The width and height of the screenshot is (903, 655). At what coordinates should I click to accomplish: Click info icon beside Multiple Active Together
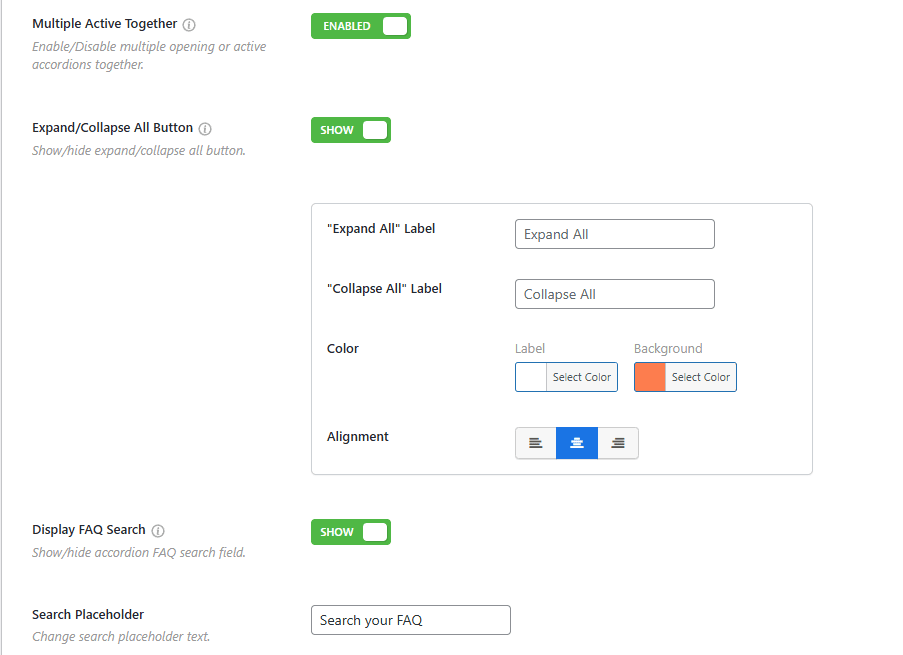tap(189, 24)
